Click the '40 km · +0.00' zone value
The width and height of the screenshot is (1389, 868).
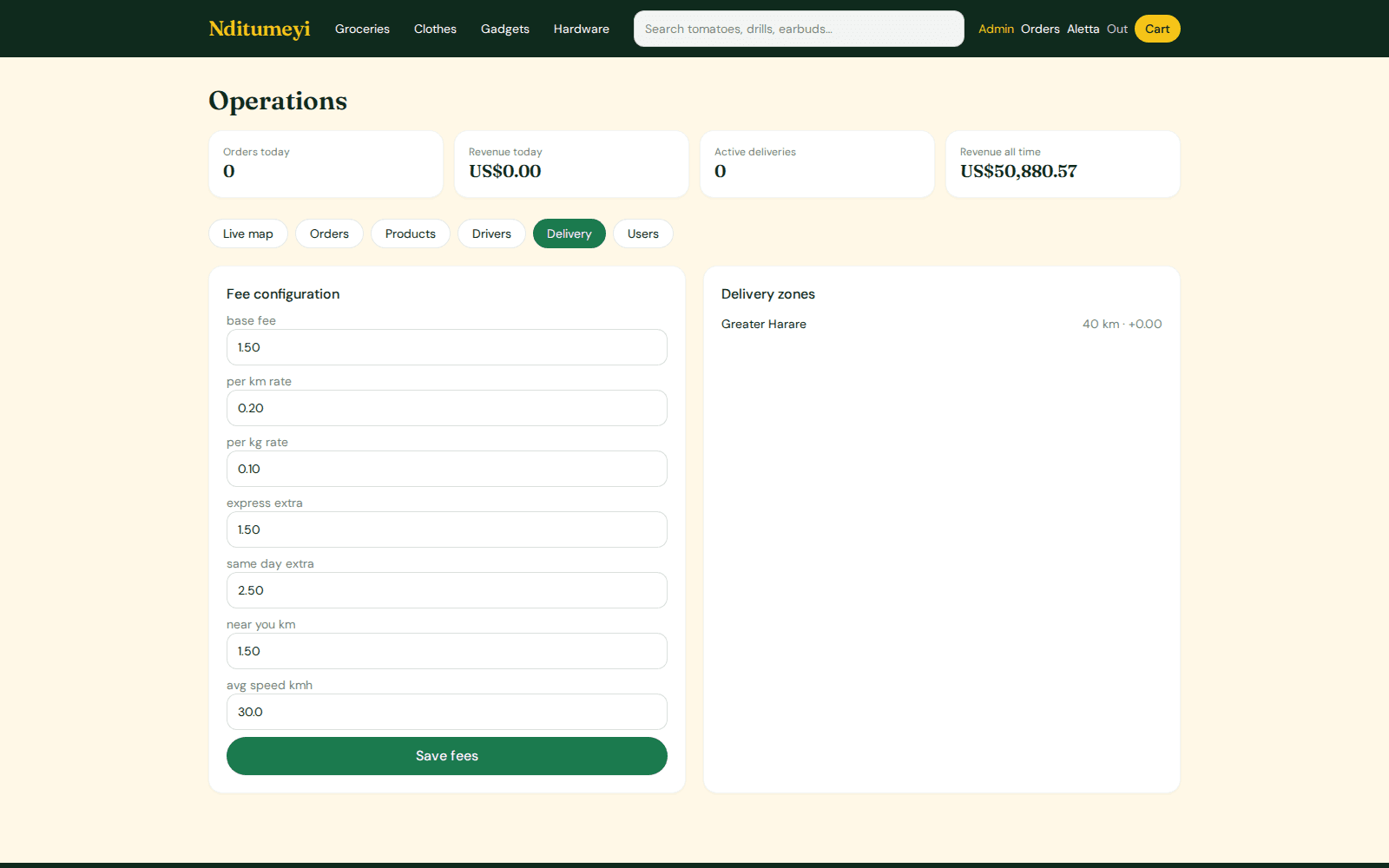tap(1122, 324)
